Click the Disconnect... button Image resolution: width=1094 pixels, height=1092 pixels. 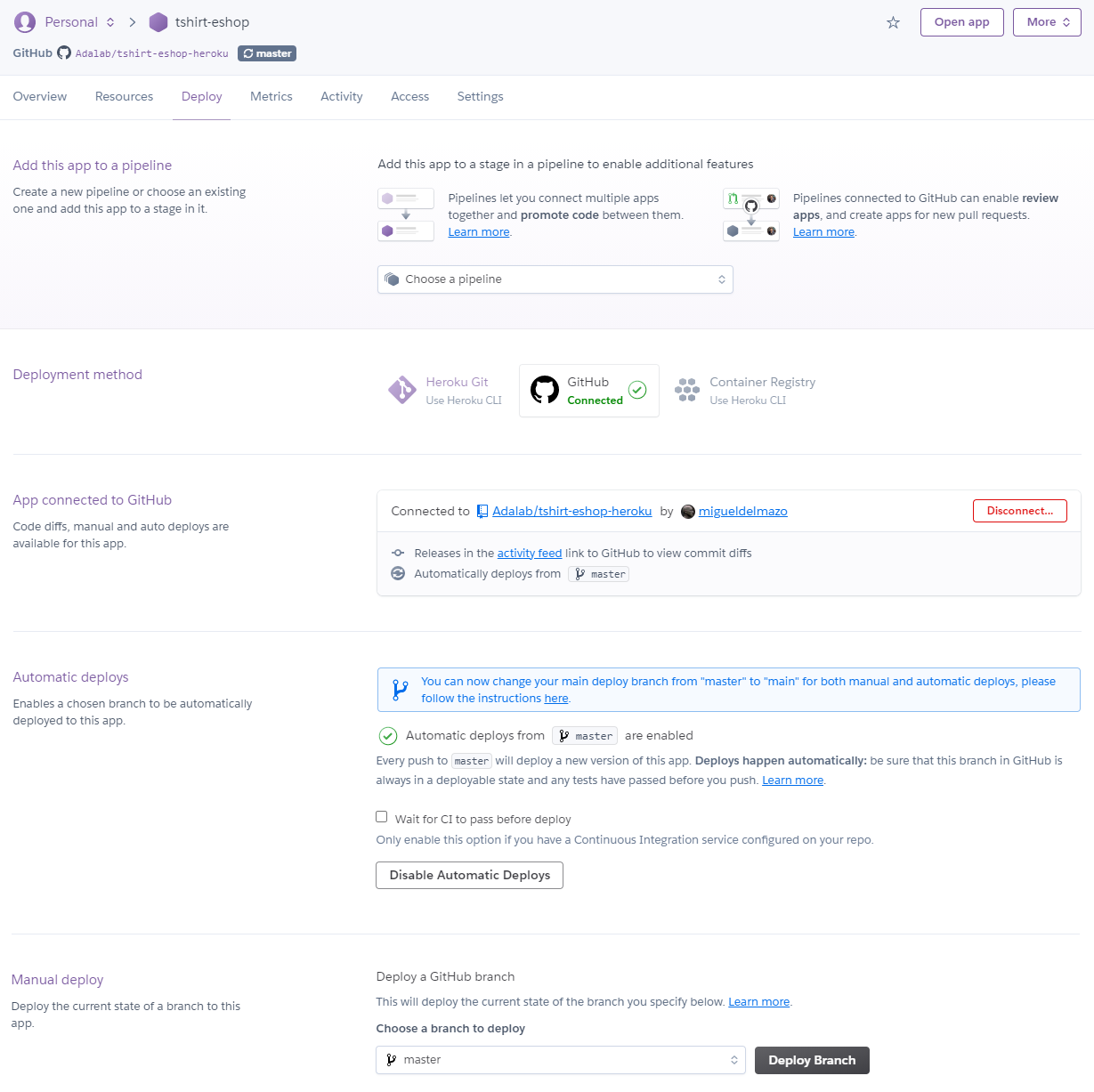tap(1020, 511)
